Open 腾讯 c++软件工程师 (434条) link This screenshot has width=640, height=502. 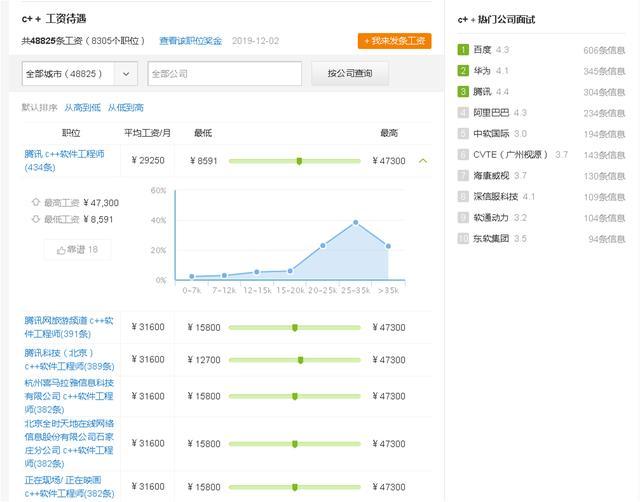coord(64,160)
